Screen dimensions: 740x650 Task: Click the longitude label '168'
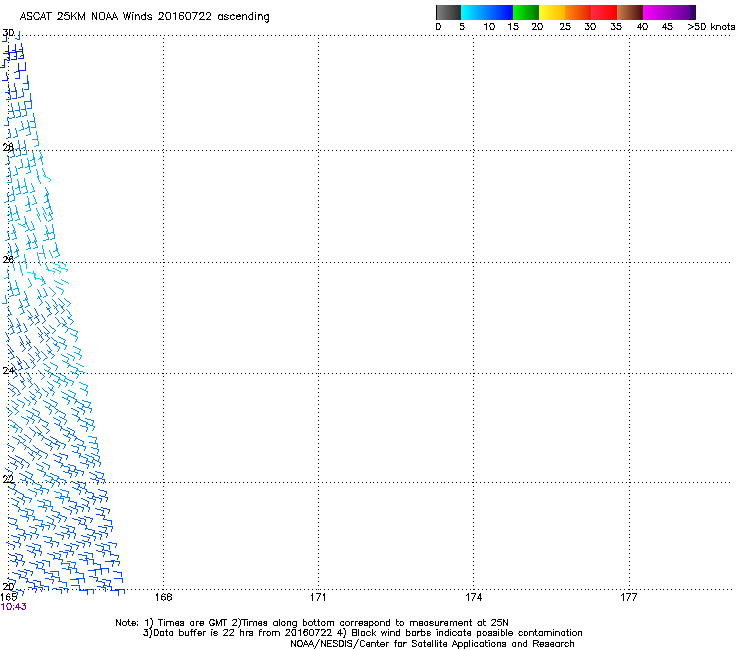[x=163, y=597]
